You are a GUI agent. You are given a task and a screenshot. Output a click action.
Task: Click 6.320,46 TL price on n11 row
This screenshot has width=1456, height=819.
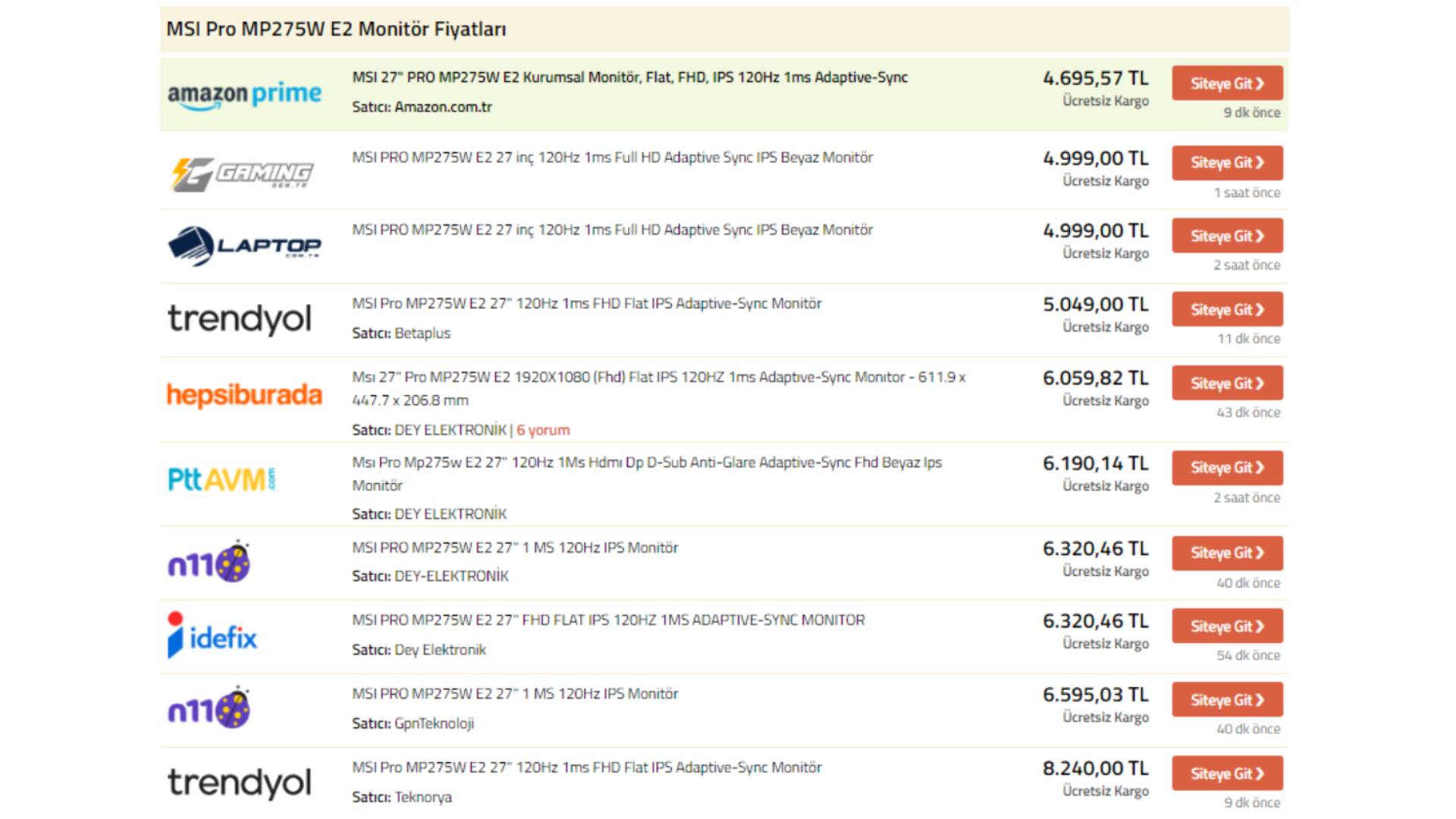[1095, 548]
